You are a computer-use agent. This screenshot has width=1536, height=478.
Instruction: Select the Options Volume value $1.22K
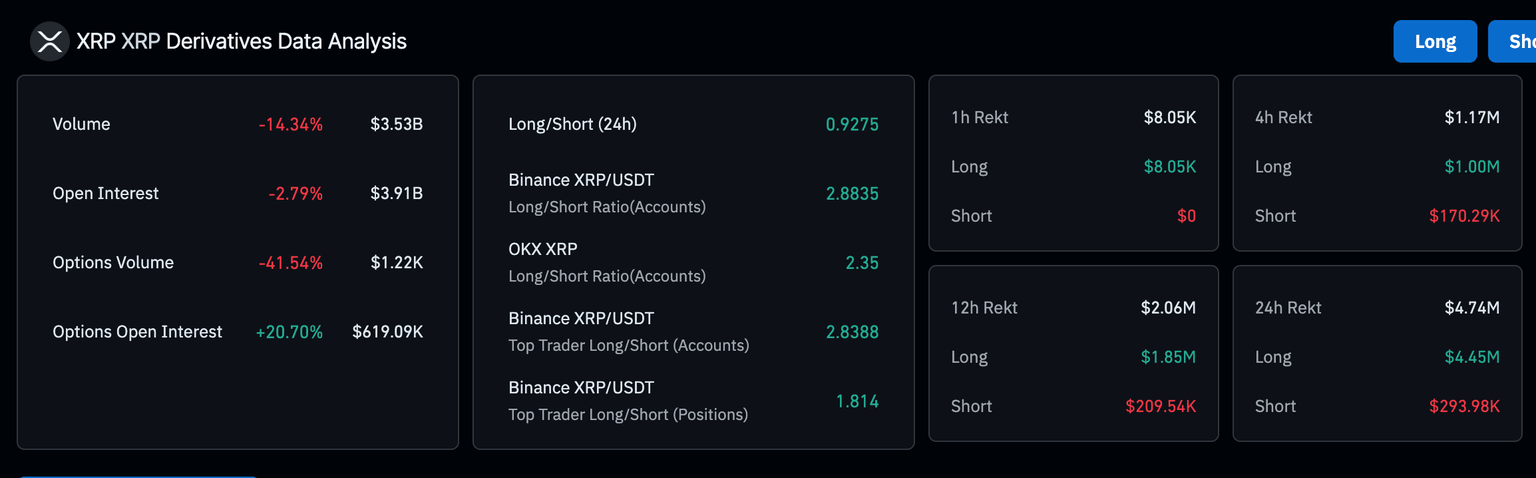pos(396,263)
